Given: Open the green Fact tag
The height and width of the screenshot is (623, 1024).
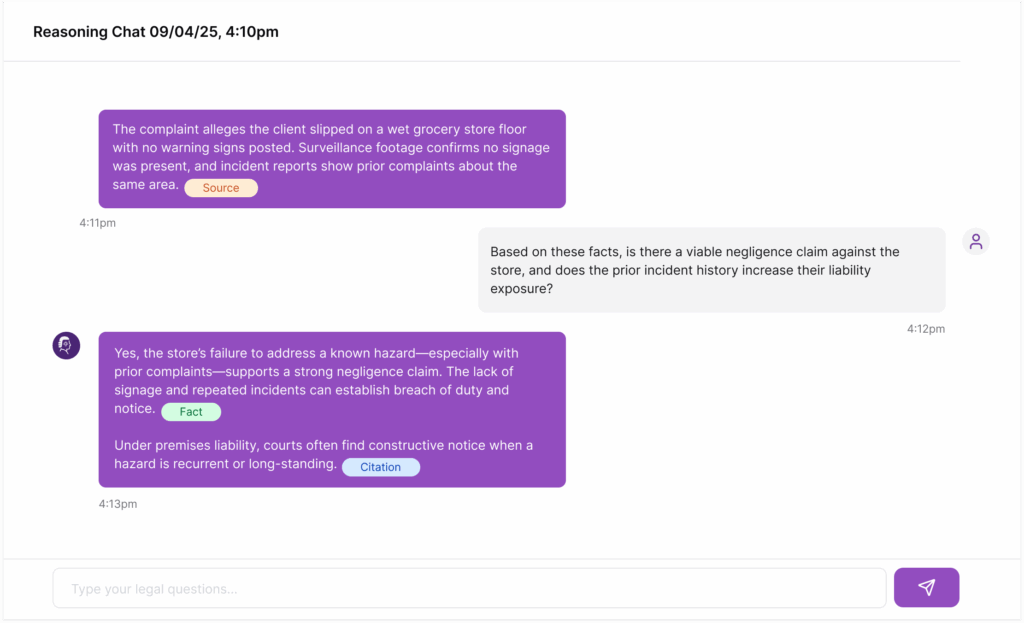Looking at the screenshot, I should [x=191, y=412].
